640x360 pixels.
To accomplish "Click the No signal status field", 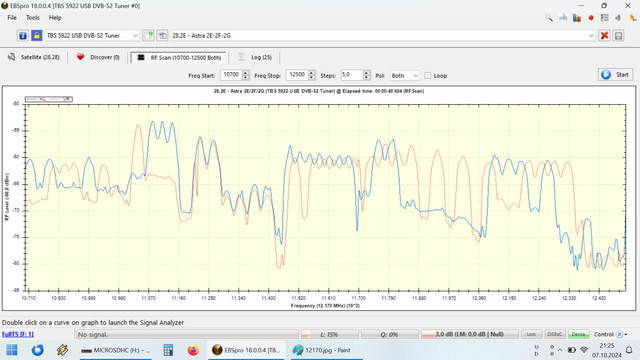I will click(x=187, y=334).
